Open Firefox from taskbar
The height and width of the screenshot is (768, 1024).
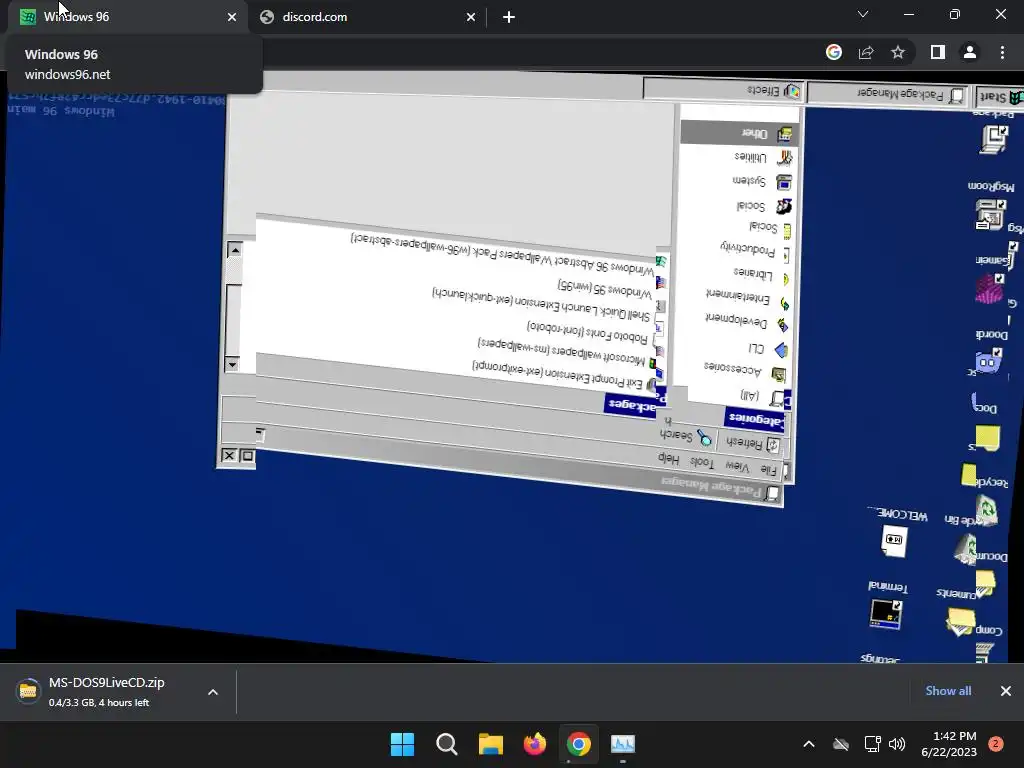(535, 744)
